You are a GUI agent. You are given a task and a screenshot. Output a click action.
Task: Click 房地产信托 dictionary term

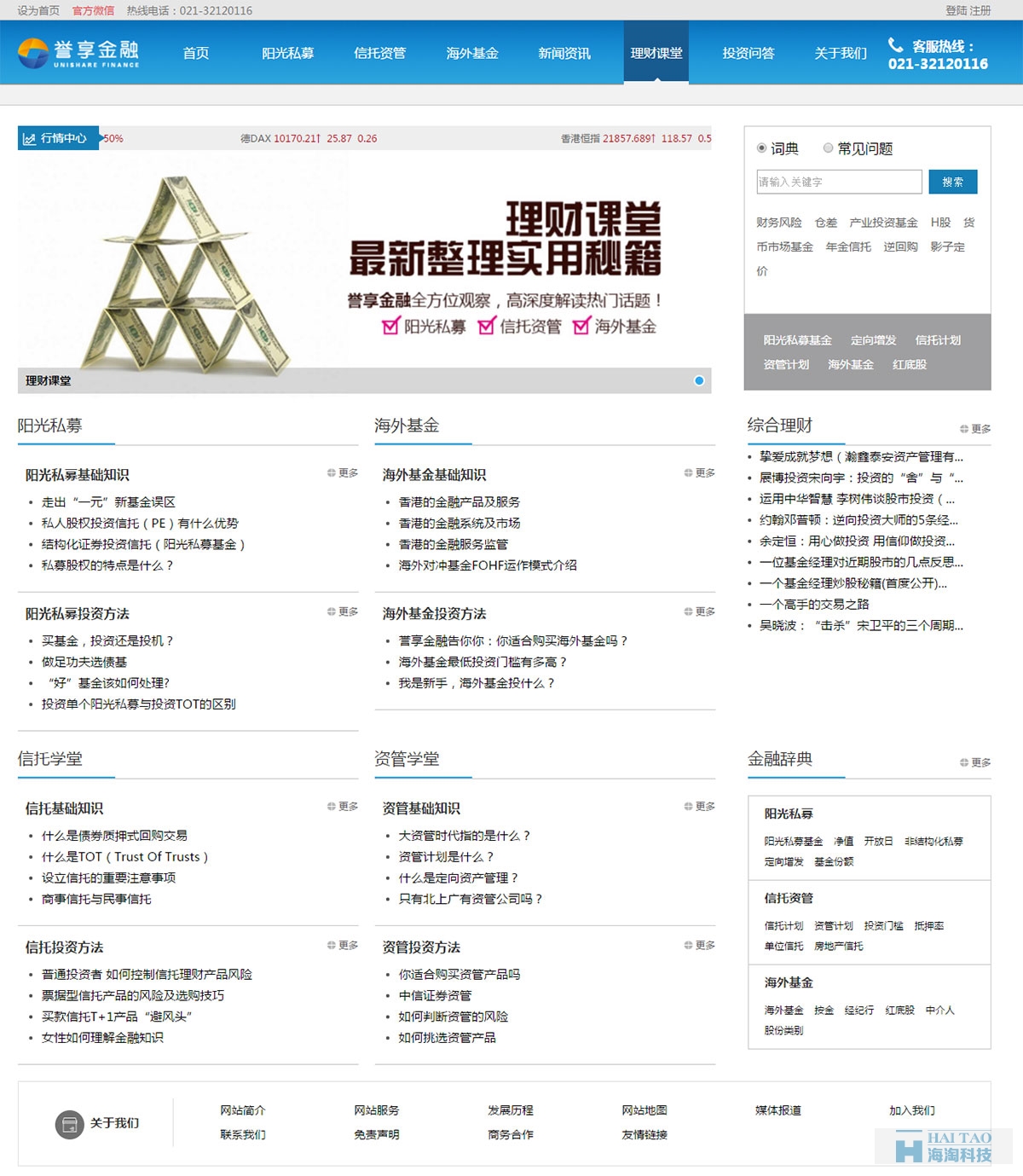839,947
